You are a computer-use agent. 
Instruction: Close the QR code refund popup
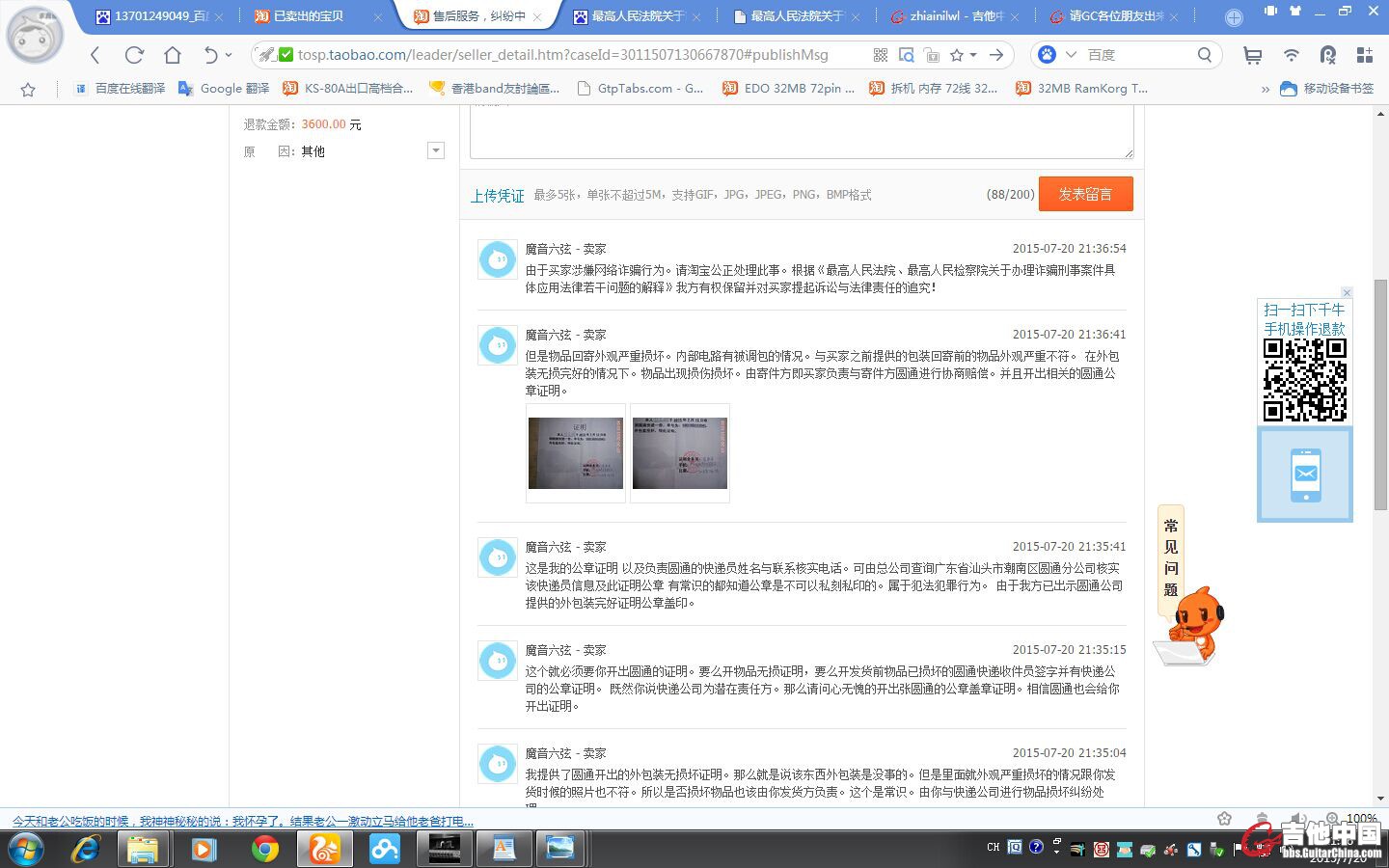click(1347, 292)
